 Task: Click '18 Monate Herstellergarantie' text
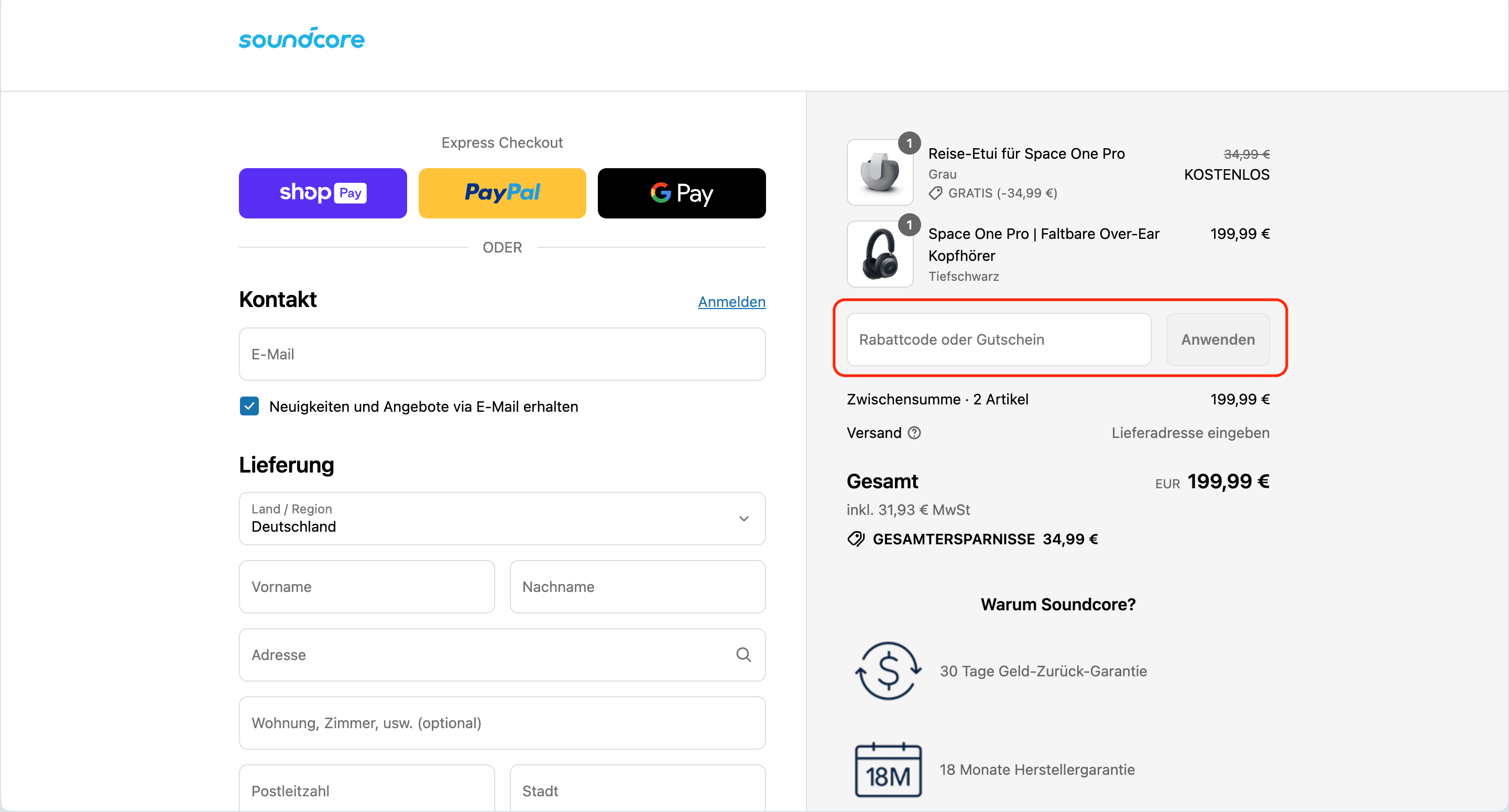pos(1037,769)
